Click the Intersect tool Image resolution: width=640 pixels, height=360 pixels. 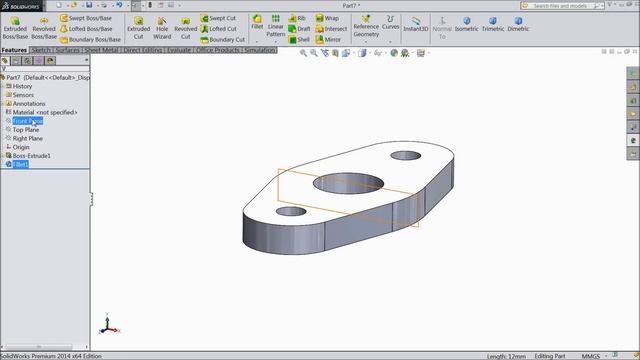pyautogui.click(x=331, y=29)
